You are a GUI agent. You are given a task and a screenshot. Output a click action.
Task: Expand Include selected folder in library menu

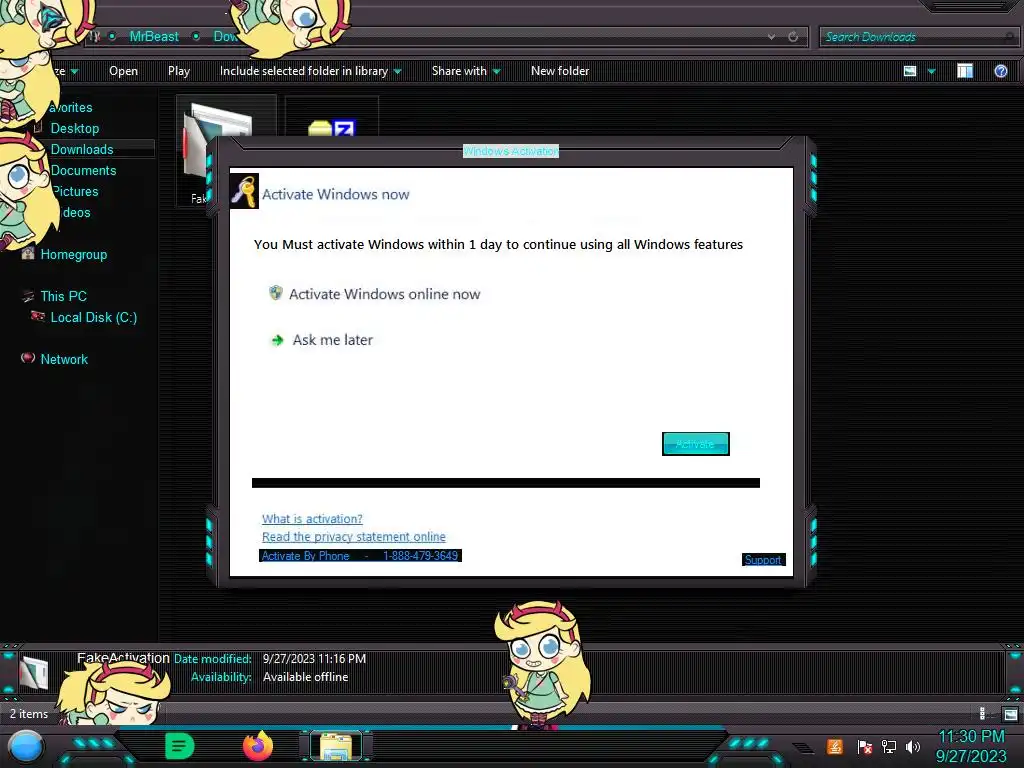311,71
